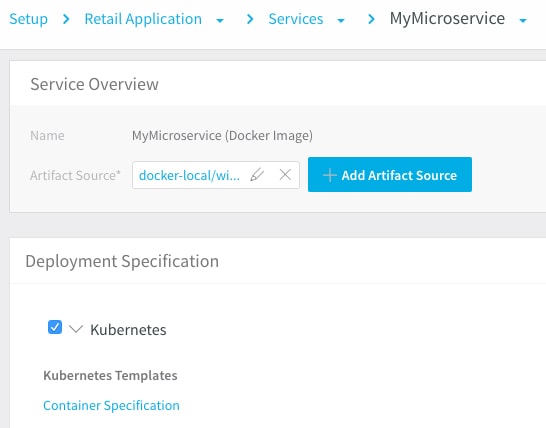This screenshot has height=428, width=546.
Task: Open the Retail Application dropdown caret
Action: 220,21
